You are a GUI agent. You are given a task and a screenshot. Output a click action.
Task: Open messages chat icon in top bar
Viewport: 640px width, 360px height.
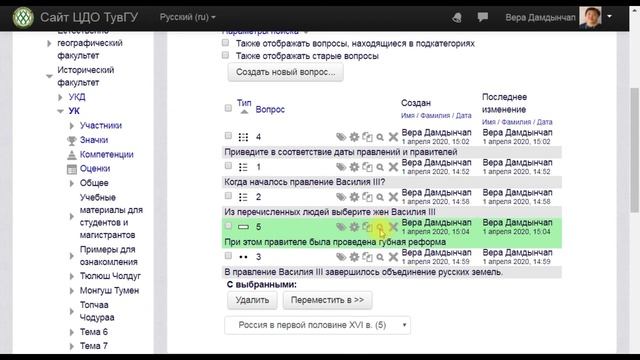pos(482,17)
